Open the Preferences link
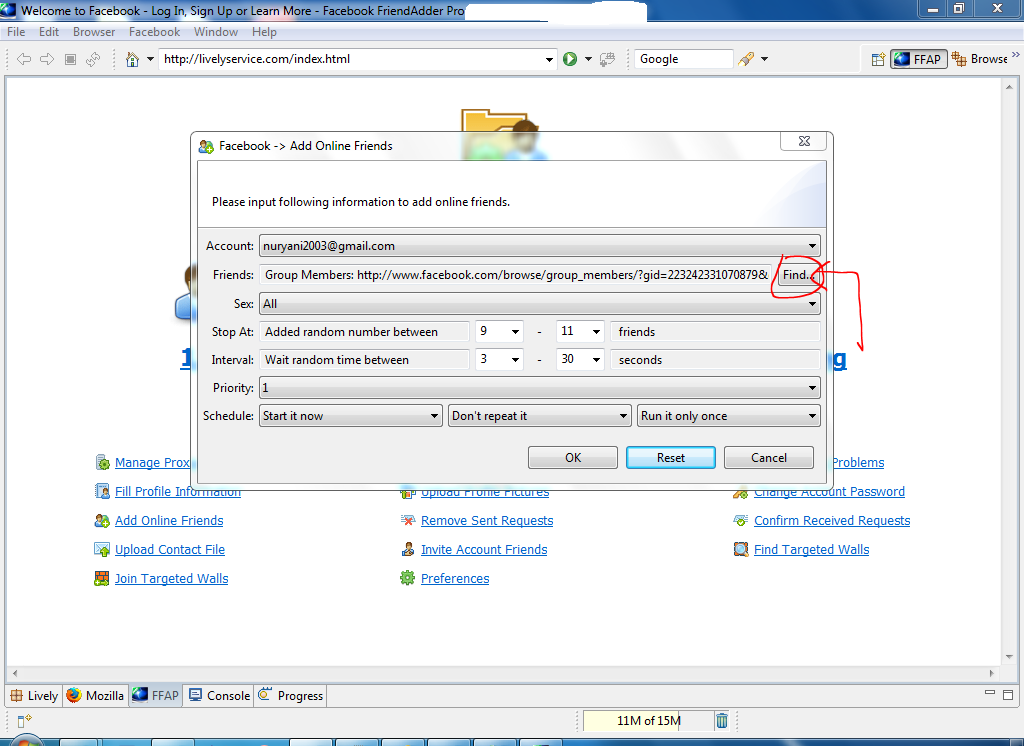 [455, 578]
